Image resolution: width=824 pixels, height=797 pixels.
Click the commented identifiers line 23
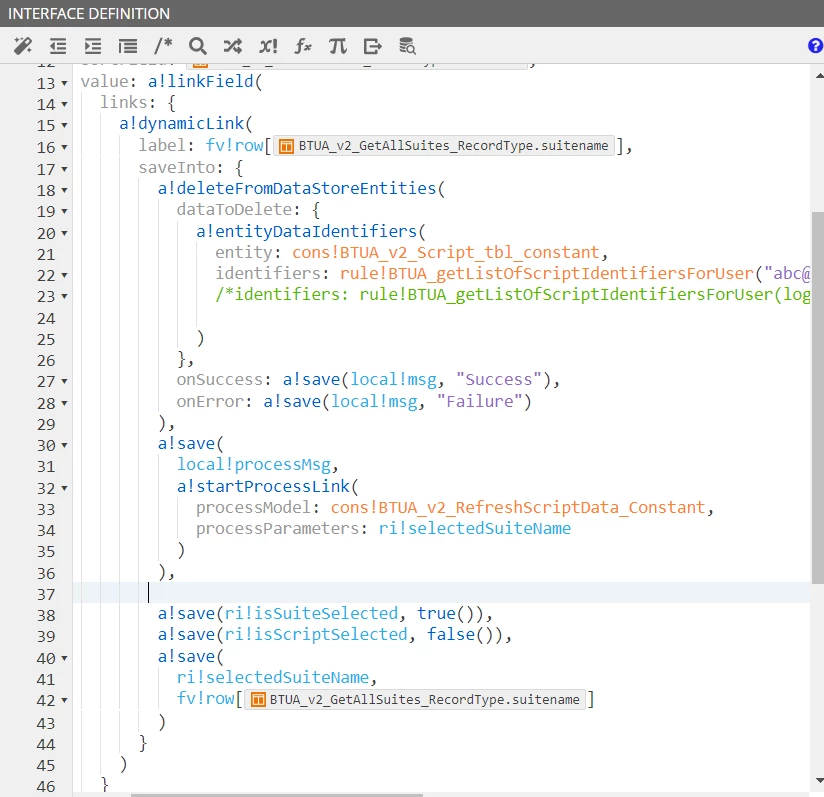click(x=512, y=295)
